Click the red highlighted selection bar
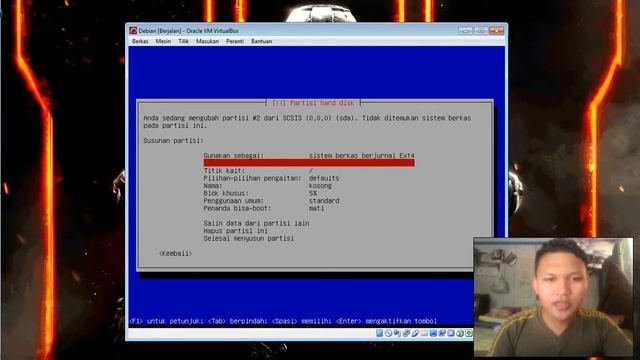The width and height of the screenshot is (640, 360). click(x=309, y=163)
